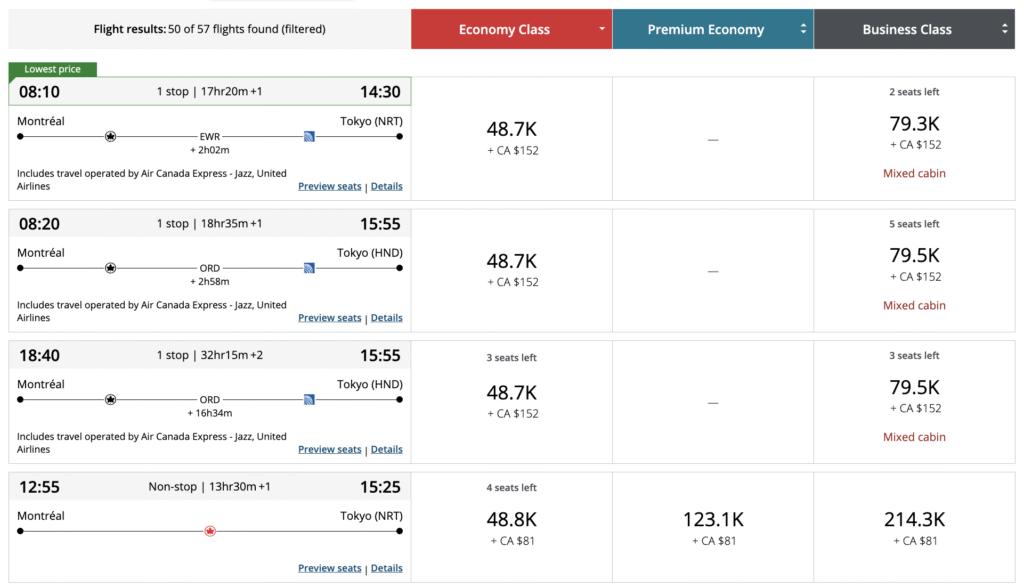
Task: Open the Economy Class sort dropdown arrow
Action: click(602, 29)
